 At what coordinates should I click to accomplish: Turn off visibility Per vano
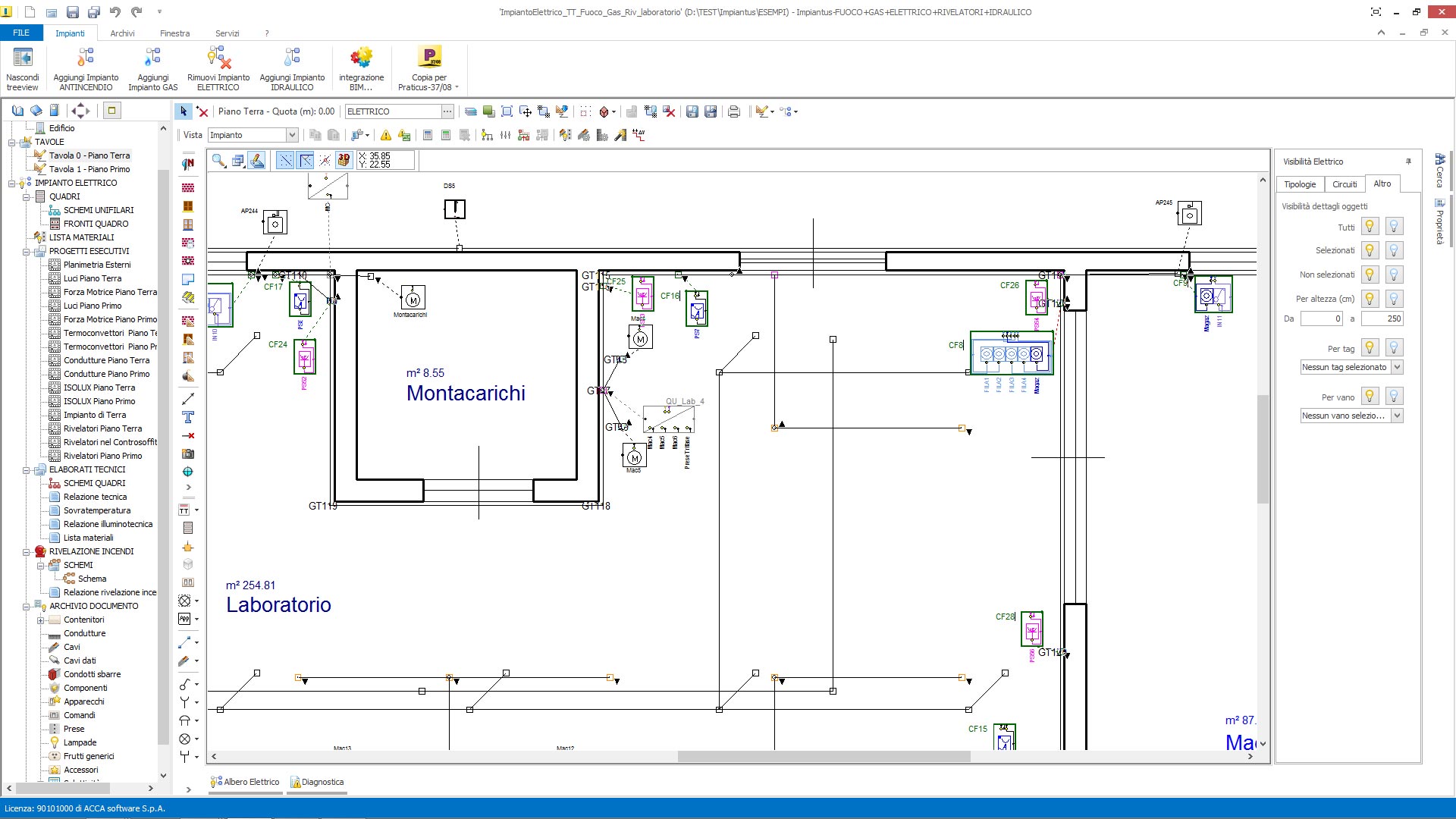1394,396
